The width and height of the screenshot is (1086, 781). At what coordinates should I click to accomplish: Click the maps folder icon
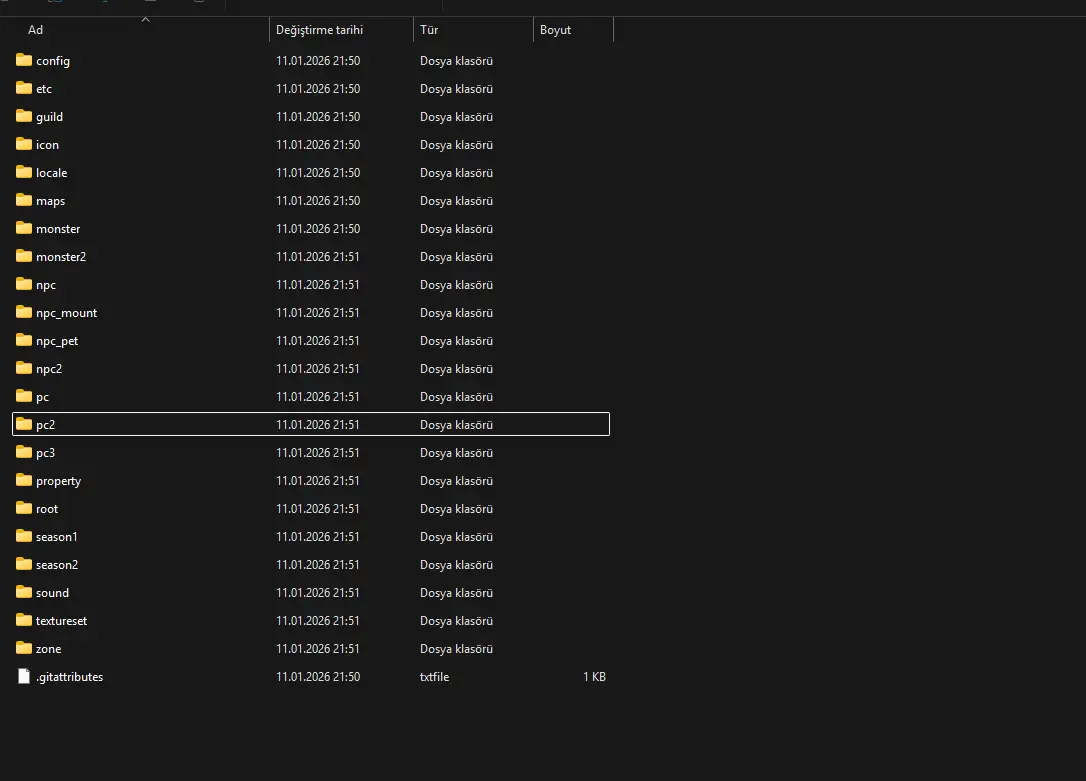pos(24,200)
